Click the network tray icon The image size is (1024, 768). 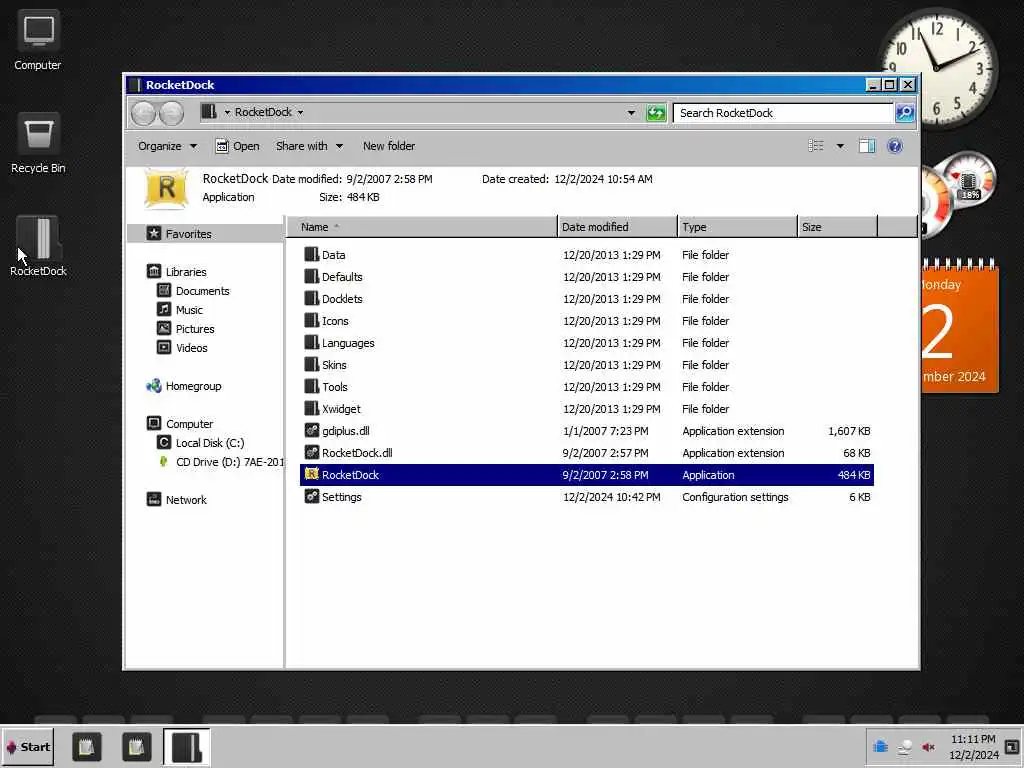click(x=904, y=747)
